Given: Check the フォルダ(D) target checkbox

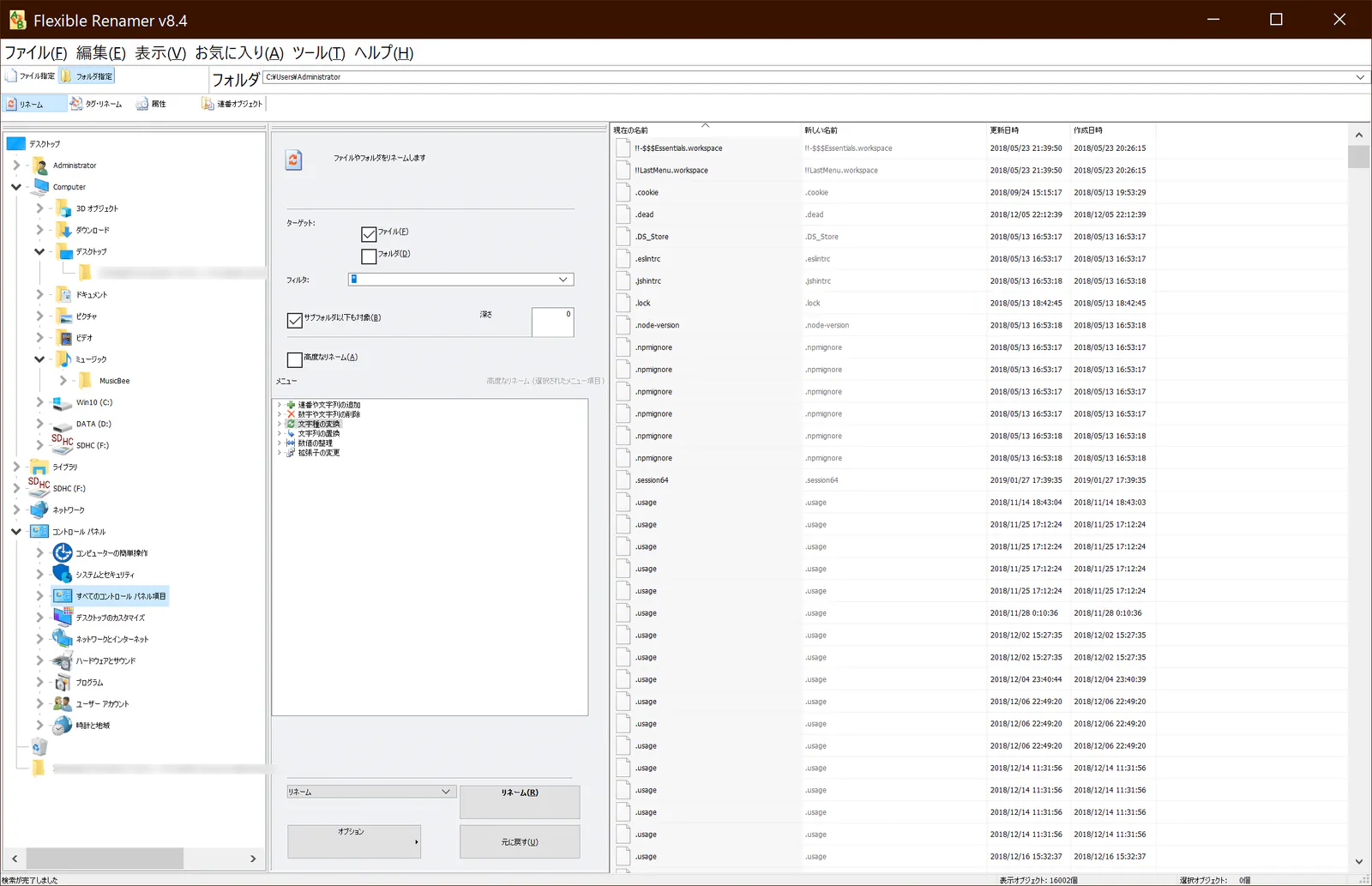Looking at the screenshot, I should [x=369, y=256].
